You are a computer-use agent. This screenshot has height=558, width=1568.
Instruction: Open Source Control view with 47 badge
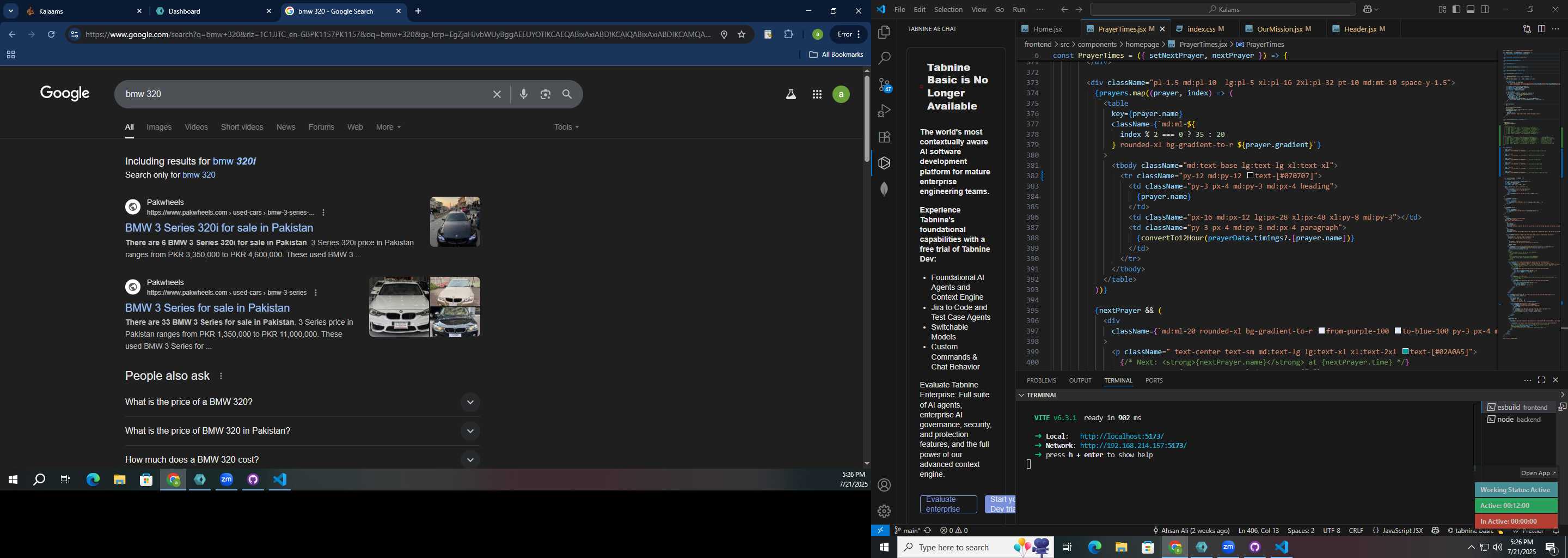(884, 84)
